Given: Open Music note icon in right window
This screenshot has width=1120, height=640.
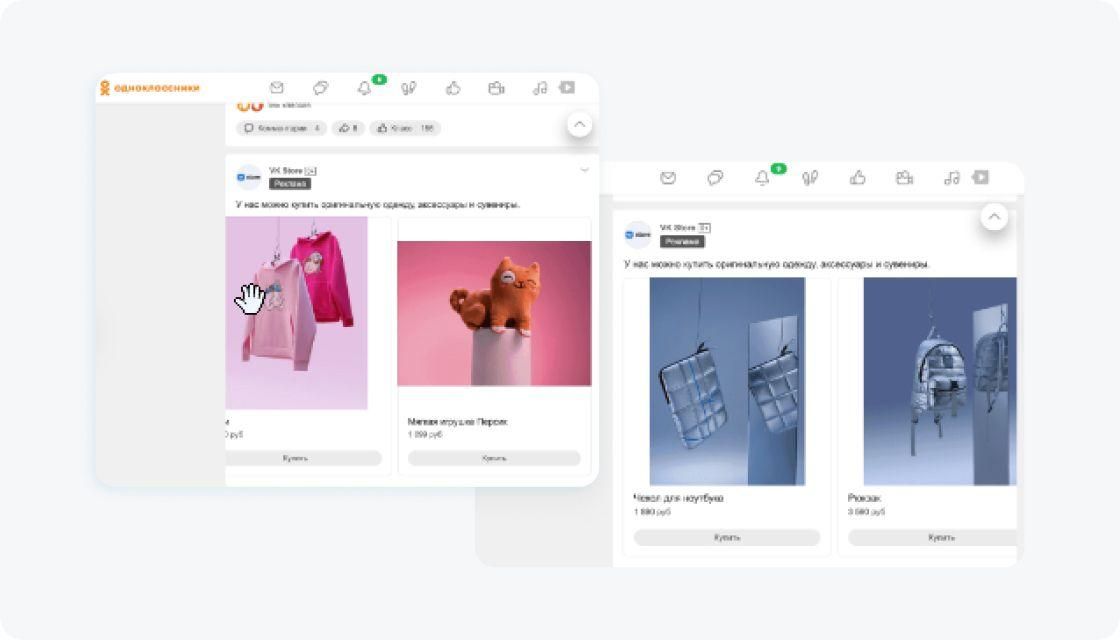Looking at the screenshot, I should tap(951, 178).
